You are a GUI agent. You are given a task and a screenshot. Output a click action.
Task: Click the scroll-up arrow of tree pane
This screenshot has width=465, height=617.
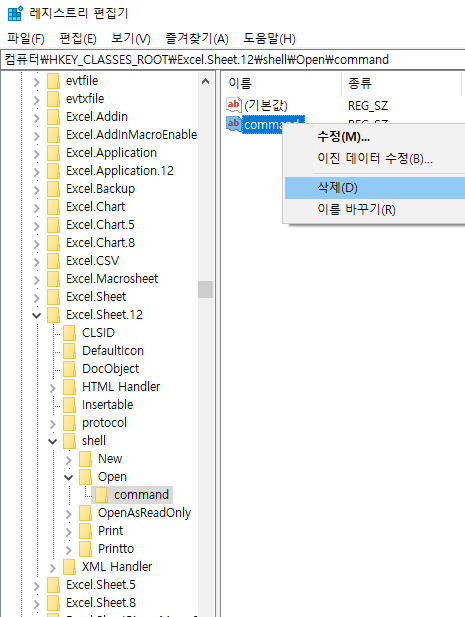pyautogui.click(x=205, y=81)
